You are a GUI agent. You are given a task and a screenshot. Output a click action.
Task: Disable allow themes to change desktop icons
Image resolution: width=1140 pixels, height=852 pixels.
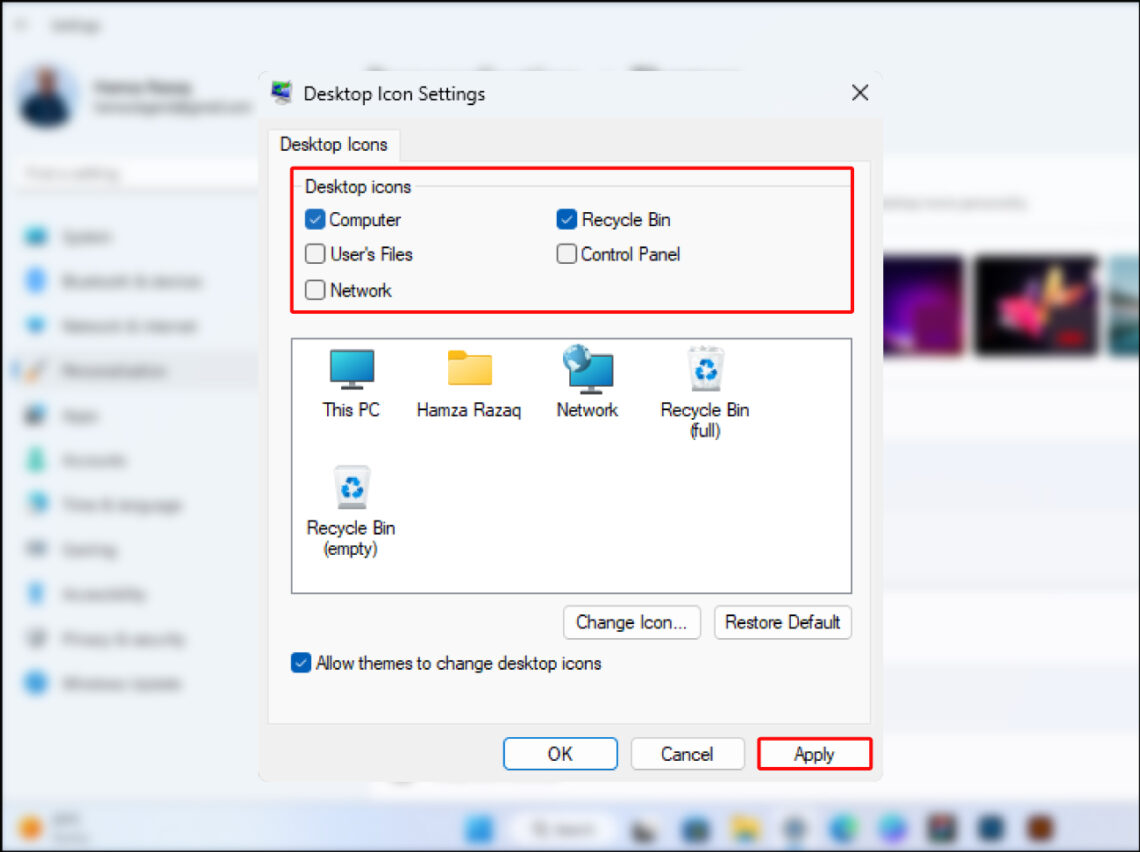(300, 662)
